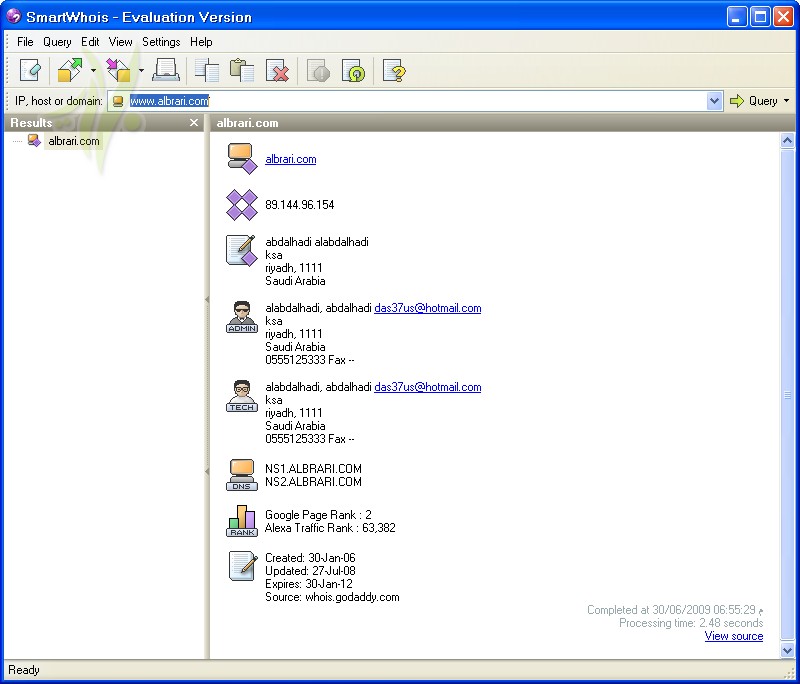Viewport: 800px width, 684px height.
Task: Click the greyed-out Stop query icon
Action: coord(318,70)
